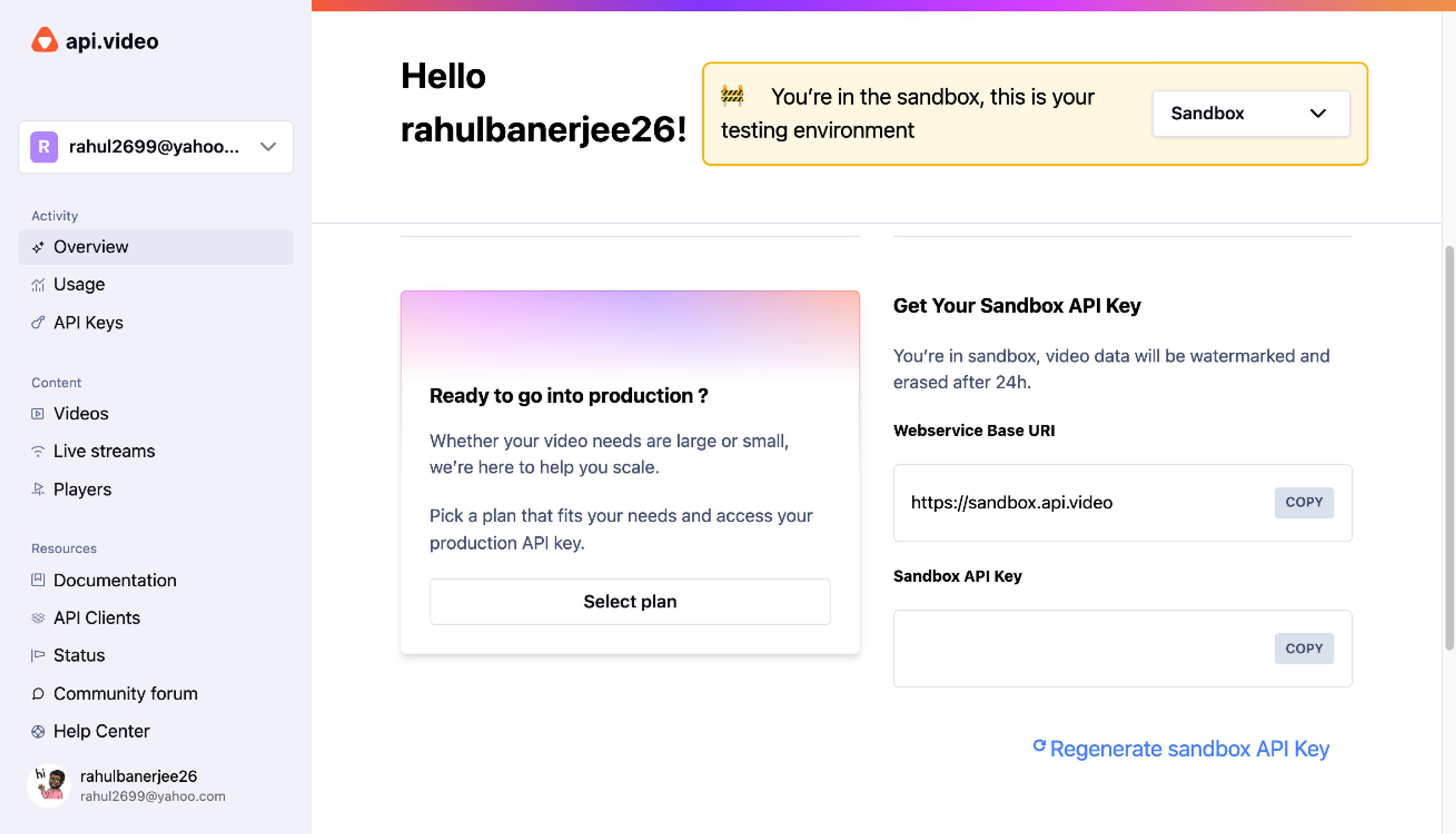Click the https://sandbox.api.video URI field
Image resolution: width=1456 pixels, height=834 pixels.
pos(1123,503)
